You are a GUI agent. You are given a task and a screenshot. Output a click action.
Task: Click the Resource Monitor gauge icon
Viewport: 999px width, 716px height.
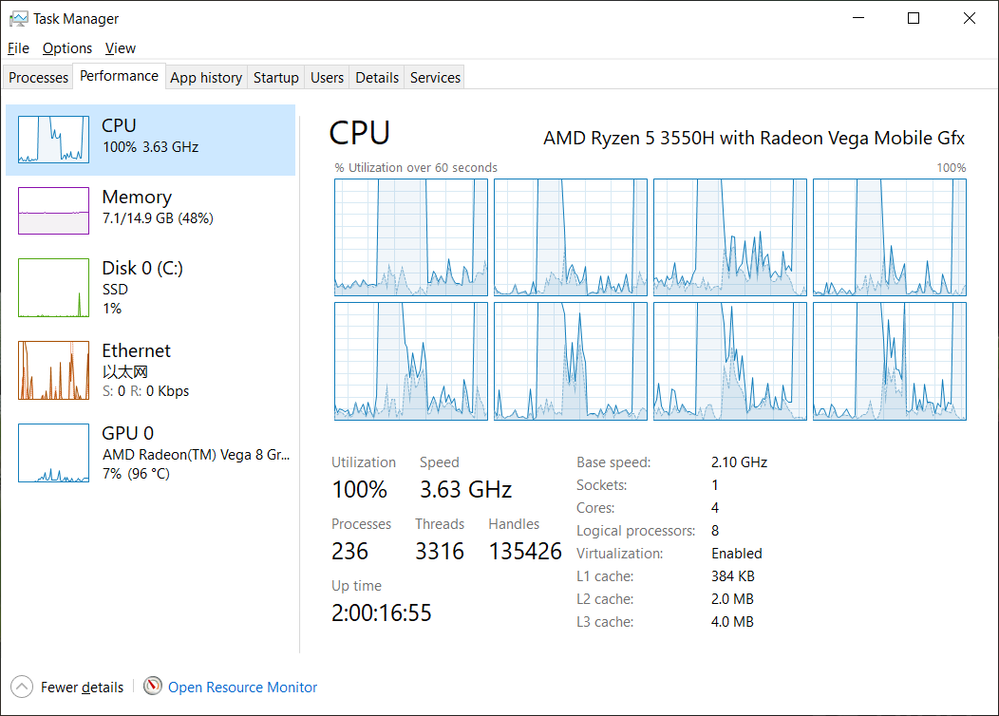coord(152,686)
